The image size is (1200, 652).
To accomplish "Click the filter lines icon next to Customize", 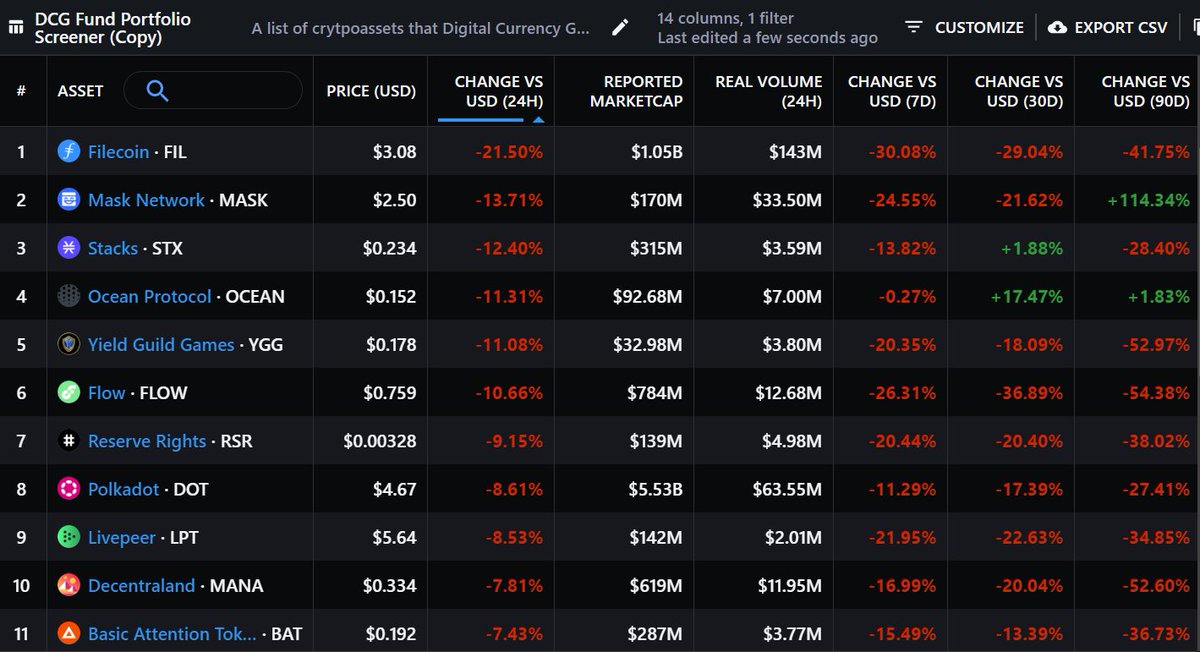I will pos(913,27).
